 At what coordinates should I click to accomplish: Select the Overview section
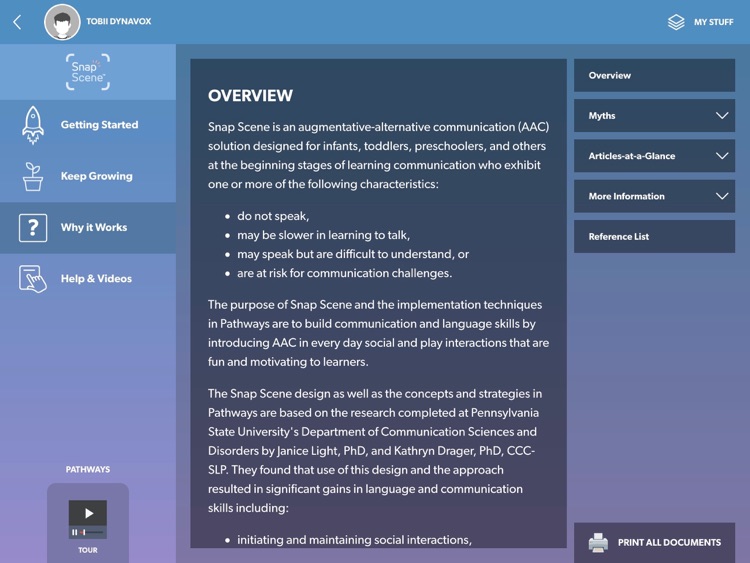654,75
